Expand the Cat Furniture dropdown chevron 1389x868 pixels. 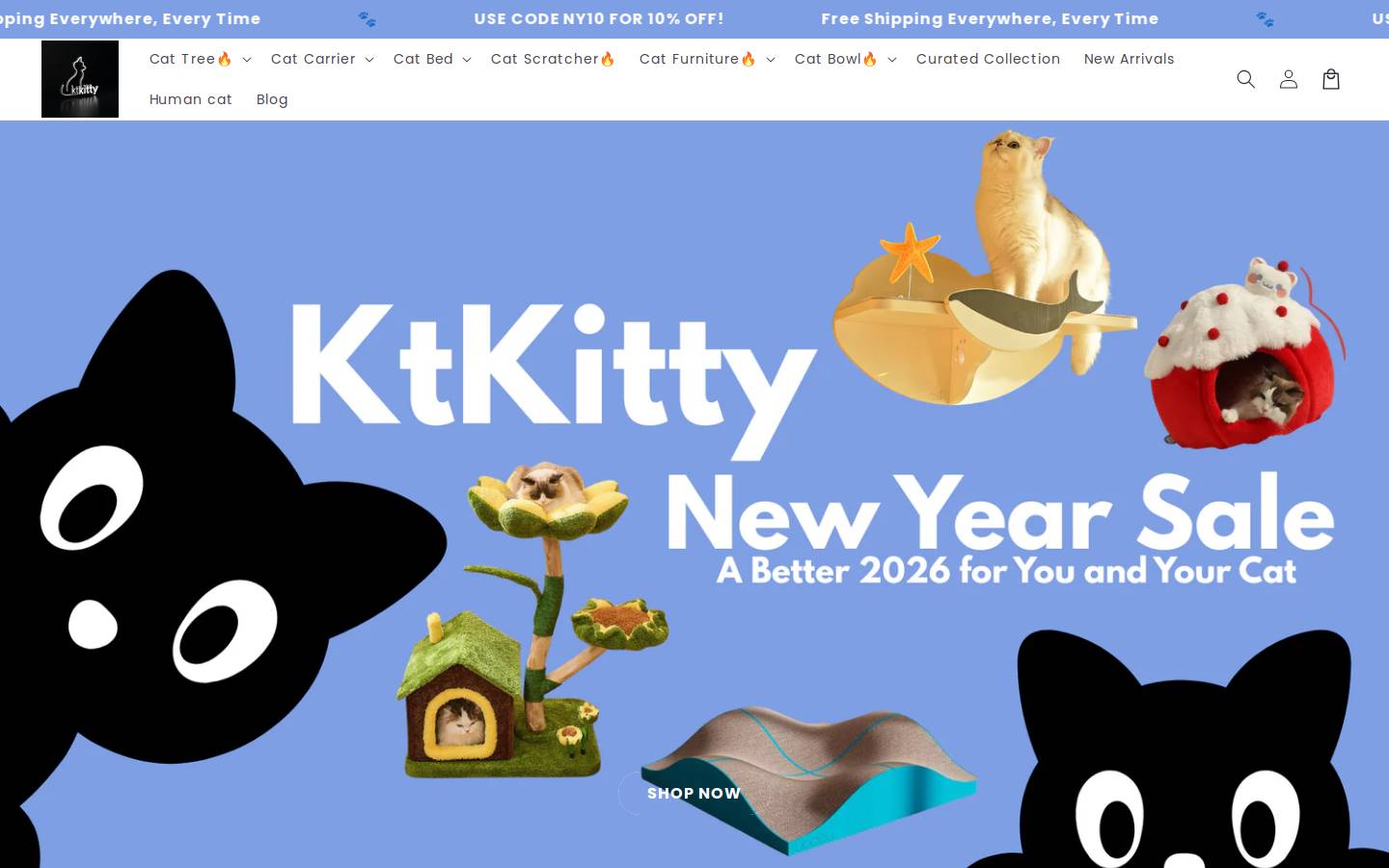pos(770,60)
